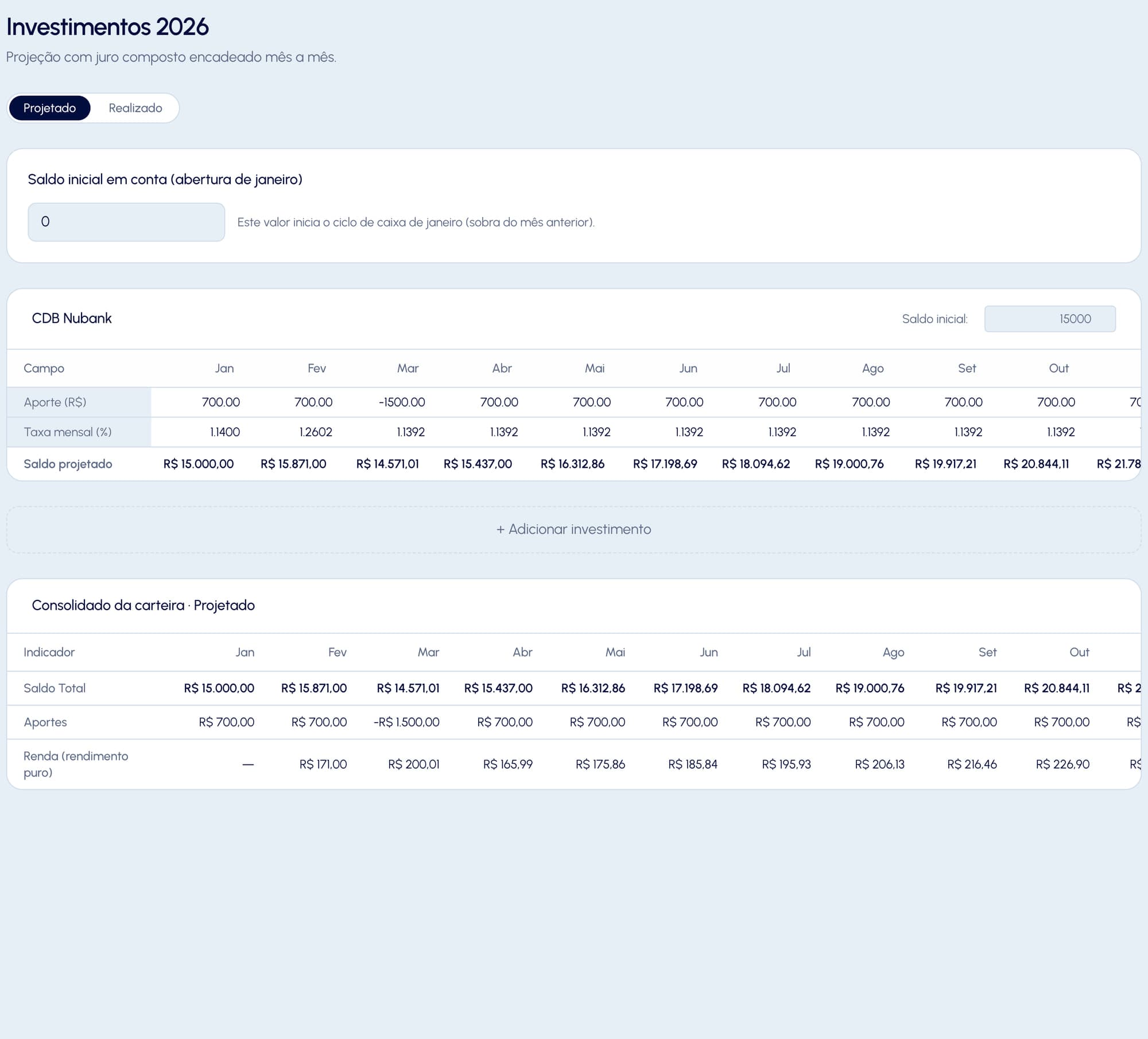Click the Campo column header

[x=44, y=368]
